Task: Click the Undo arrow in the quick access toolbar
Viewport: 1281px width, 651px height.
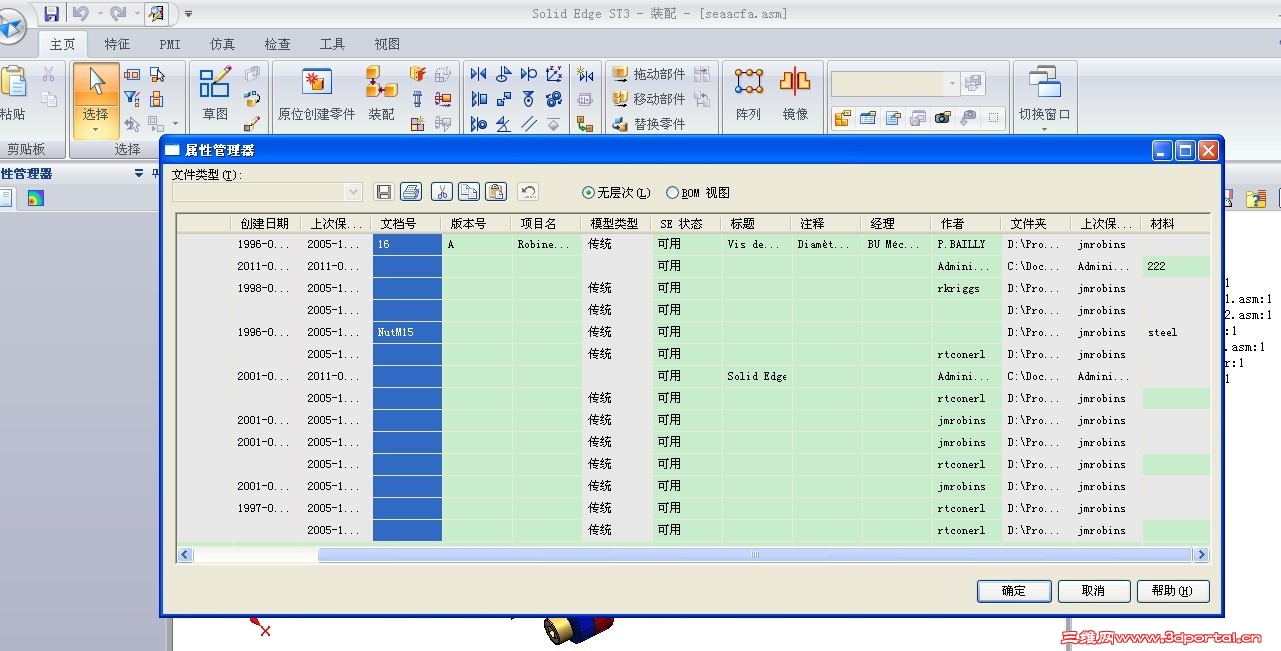Action: click(x=81, y=14)
